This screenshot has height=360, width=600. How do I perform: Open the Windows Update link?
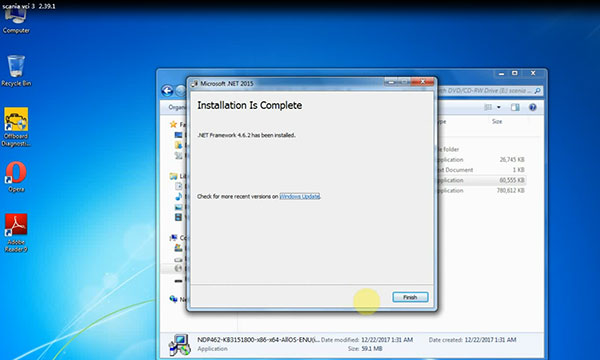pyautogui.click(x=300, y=196)
